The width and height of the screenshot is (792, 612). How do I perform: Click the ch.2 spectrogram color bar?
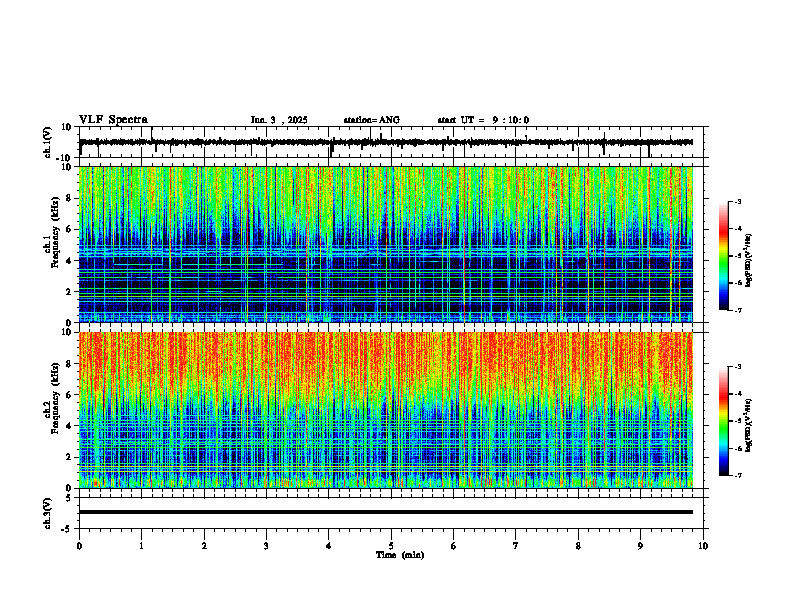[x=723, y=421]
